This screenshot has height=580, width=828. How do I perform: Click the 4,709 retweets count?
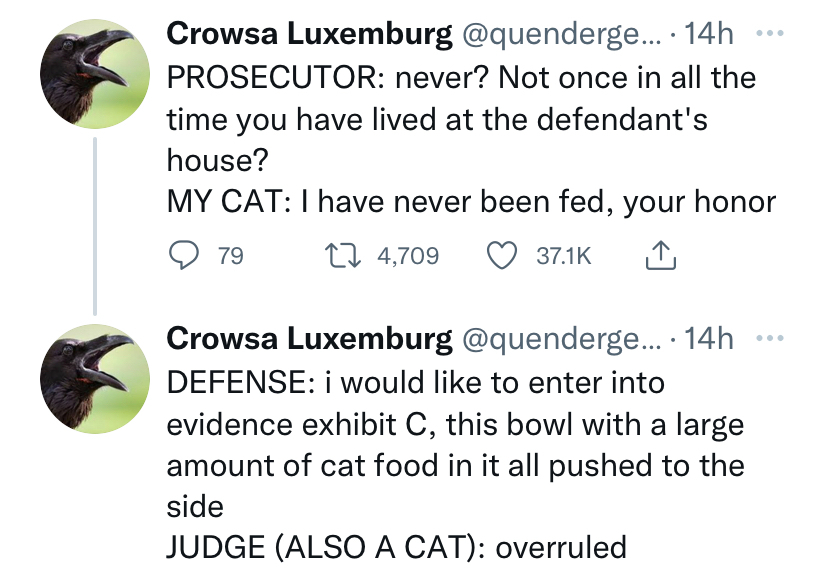(x=408, y=257)
